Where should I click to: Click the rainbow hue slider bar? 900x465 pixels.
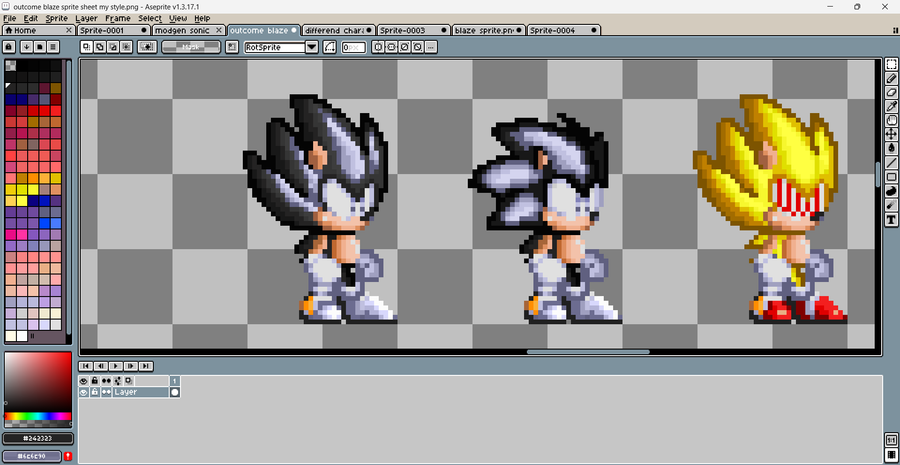click(x=38, y=416)
